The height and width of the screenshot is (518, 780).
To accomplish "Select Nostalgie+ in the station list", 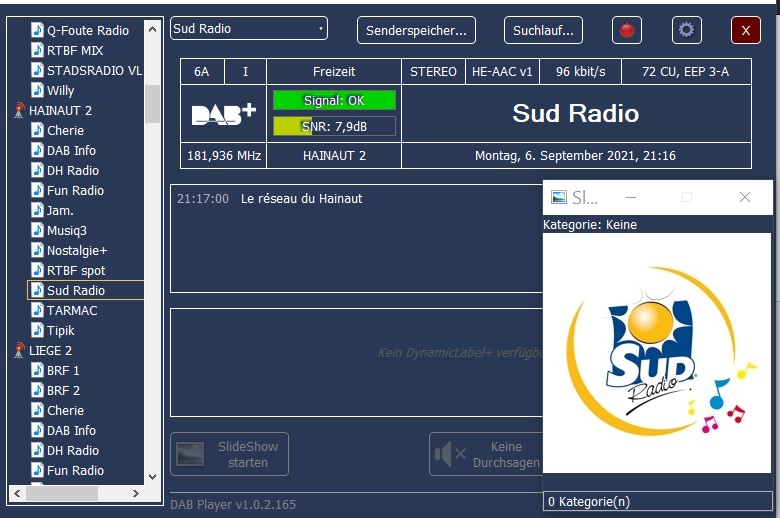I will pos(76,251).
